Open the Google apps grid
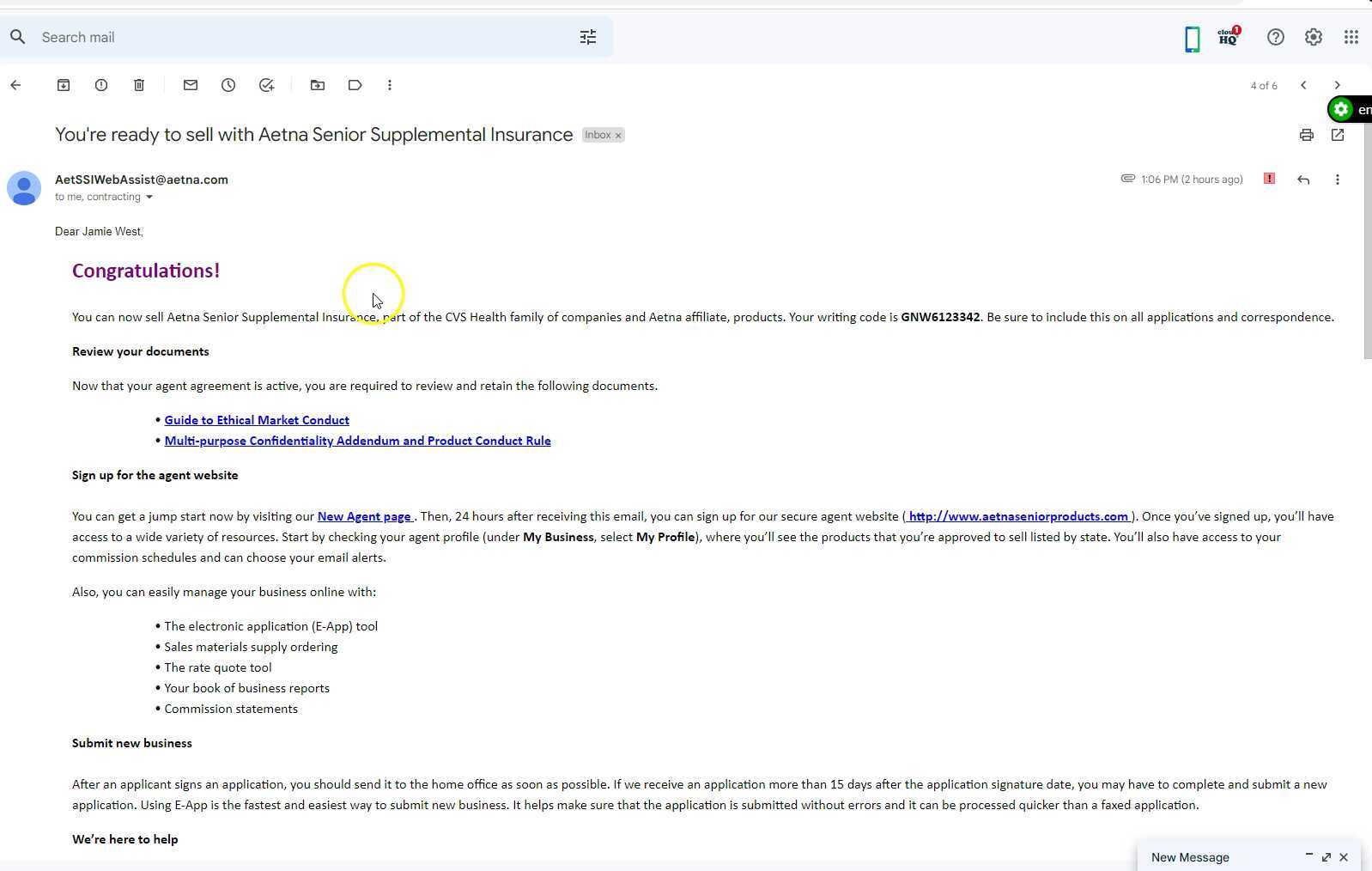 click(1351, 37)
